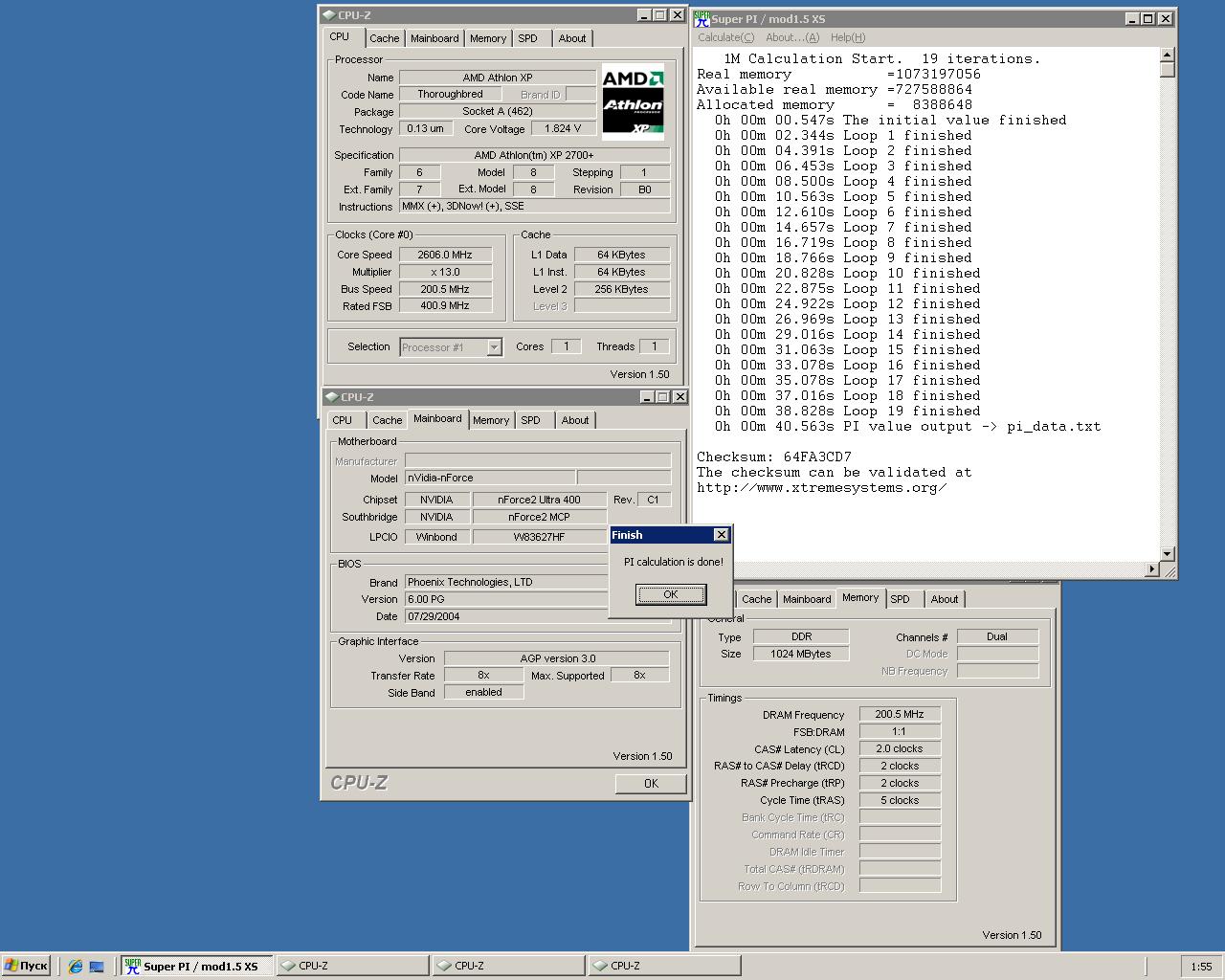This screenshot has width=1225, height=980.
Task: Click the Super PI horizontal scrollbar right arrow
Action: 1152,569
